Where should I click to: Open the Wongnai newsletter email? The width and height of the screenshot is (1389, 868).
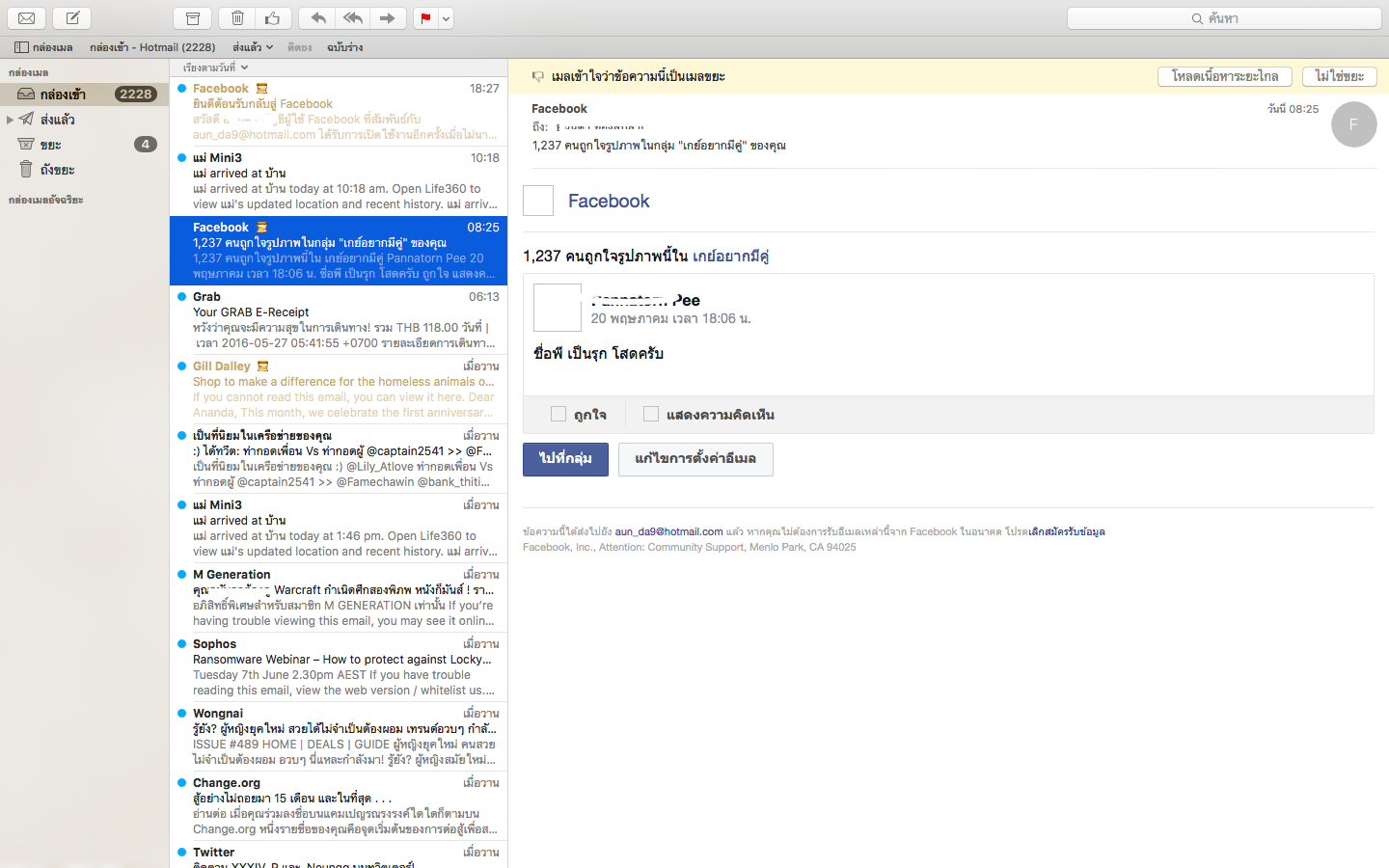coord(339,736)
